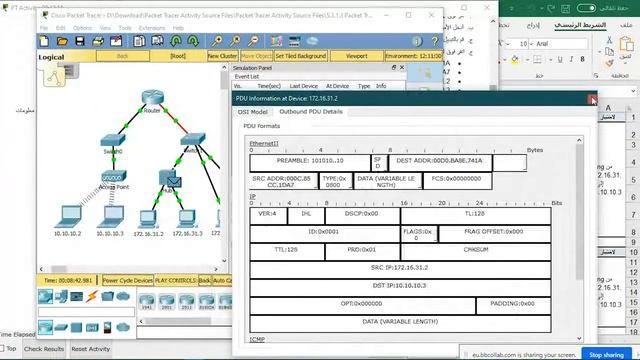
Task: Select Security subcategory icon
Action: coord(107,327)
